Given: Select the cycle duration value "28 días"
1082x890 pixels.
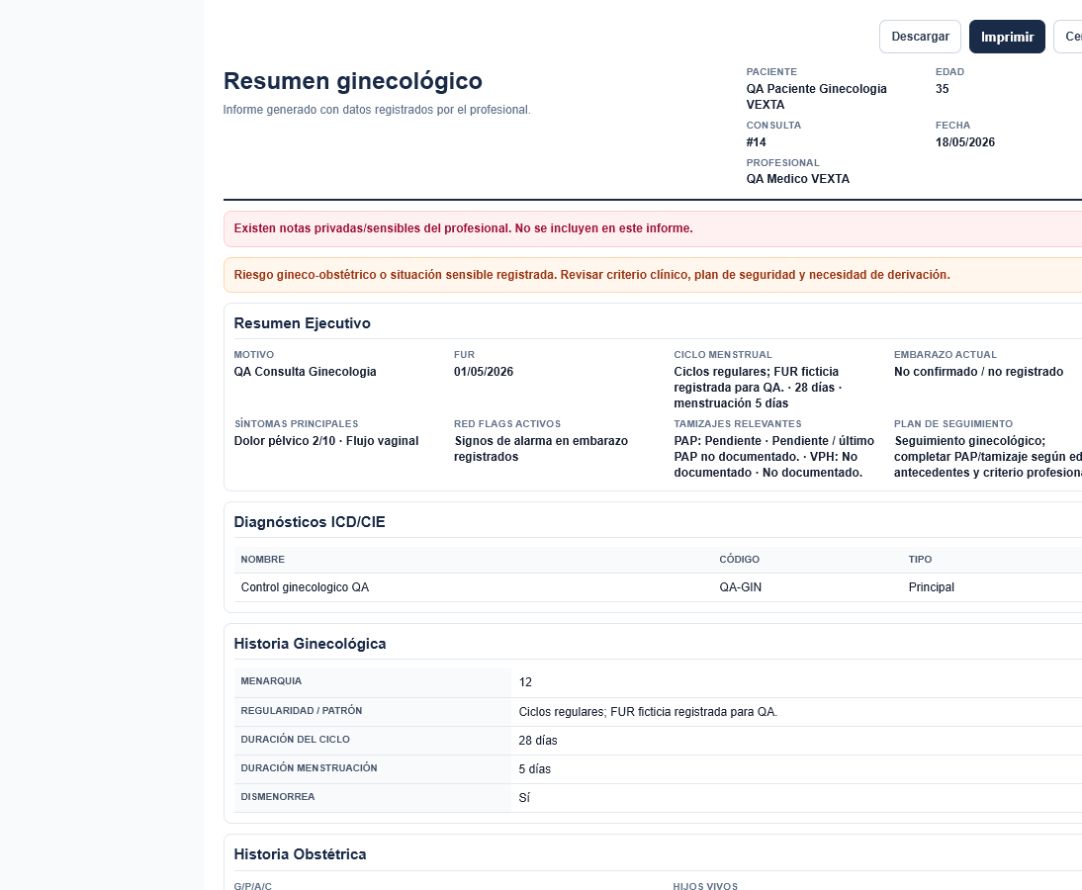Looking at the screenshot, I should point(538,740).
